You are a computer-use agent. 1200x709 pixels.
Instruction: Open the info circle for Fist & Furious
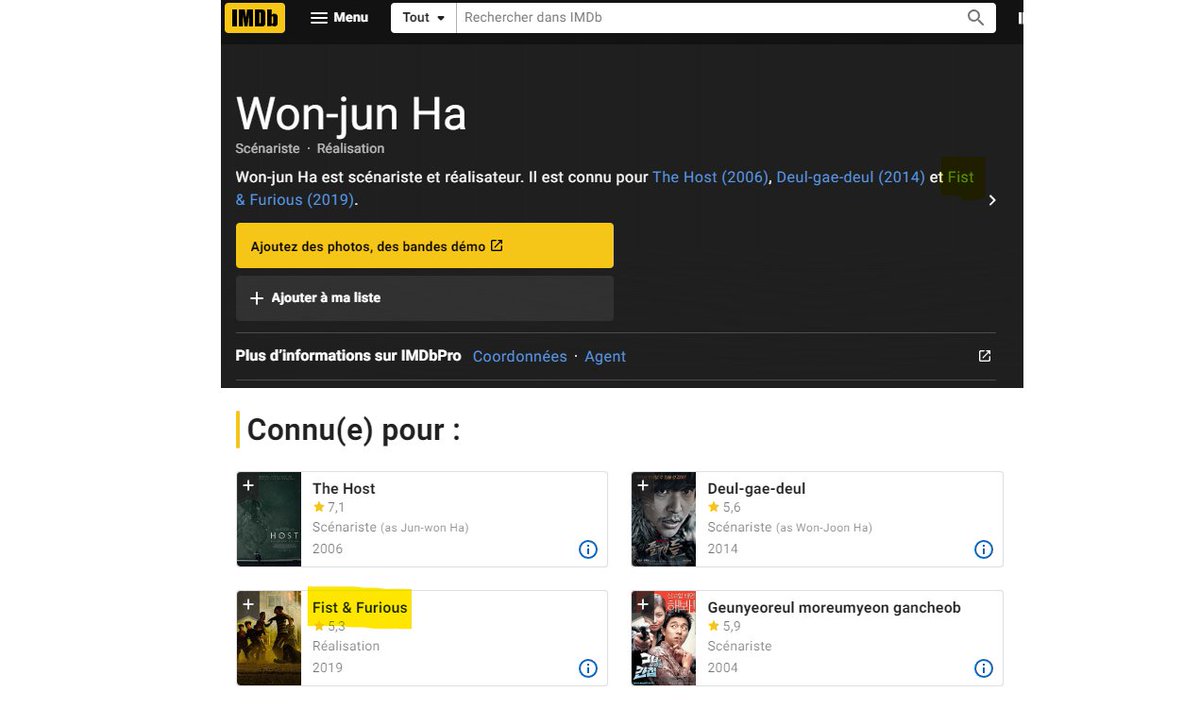(588, 668)
